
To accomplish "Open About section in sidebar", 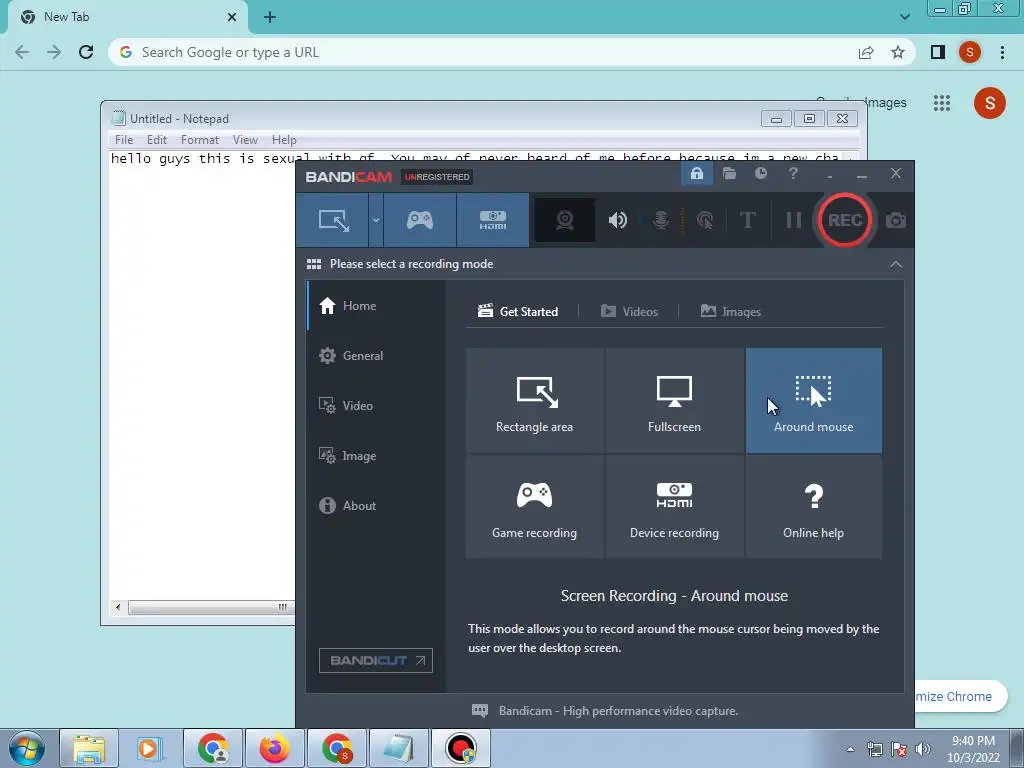I will 376,505.
